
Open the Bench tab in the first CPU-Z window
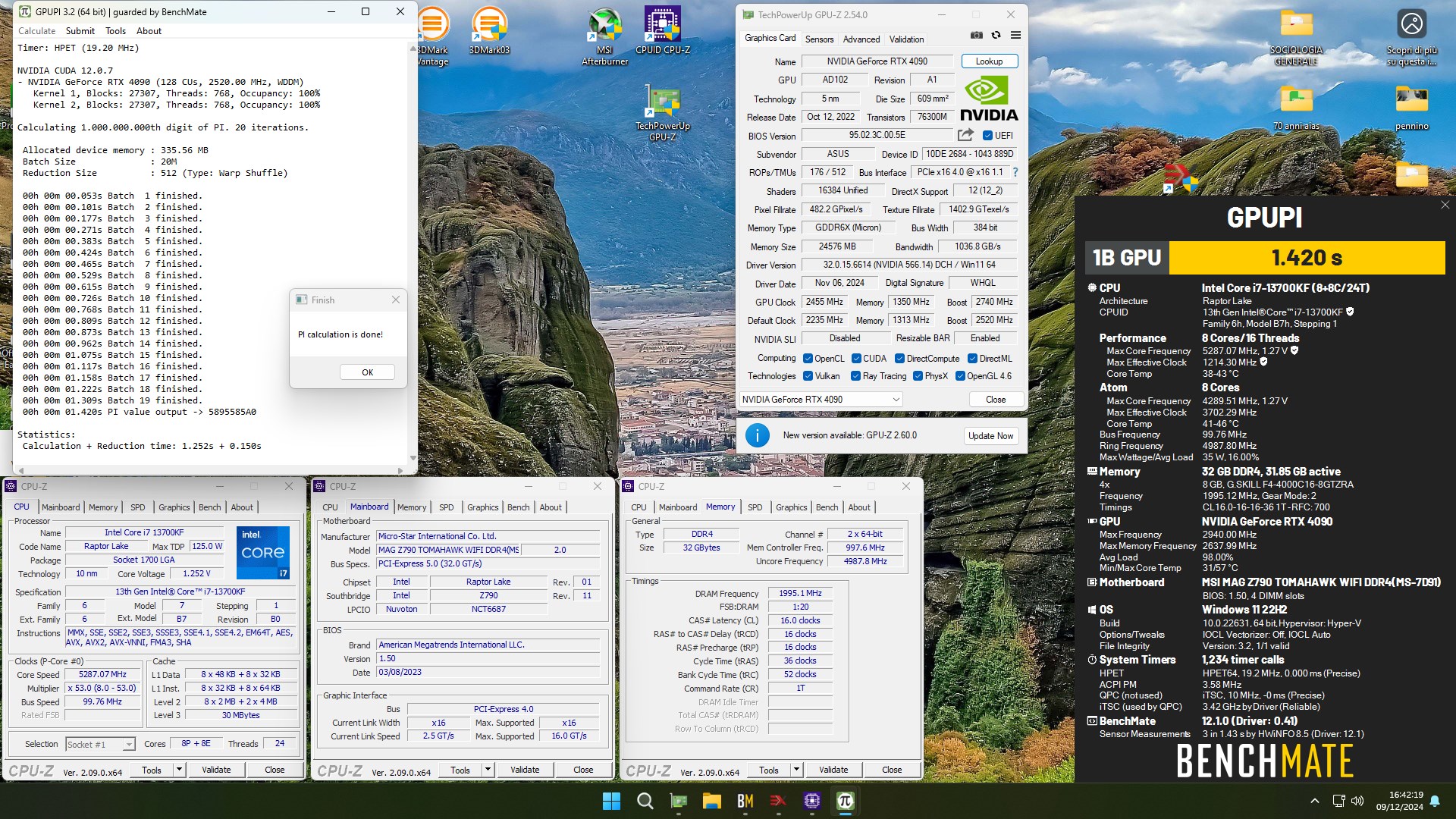[210, 507]
